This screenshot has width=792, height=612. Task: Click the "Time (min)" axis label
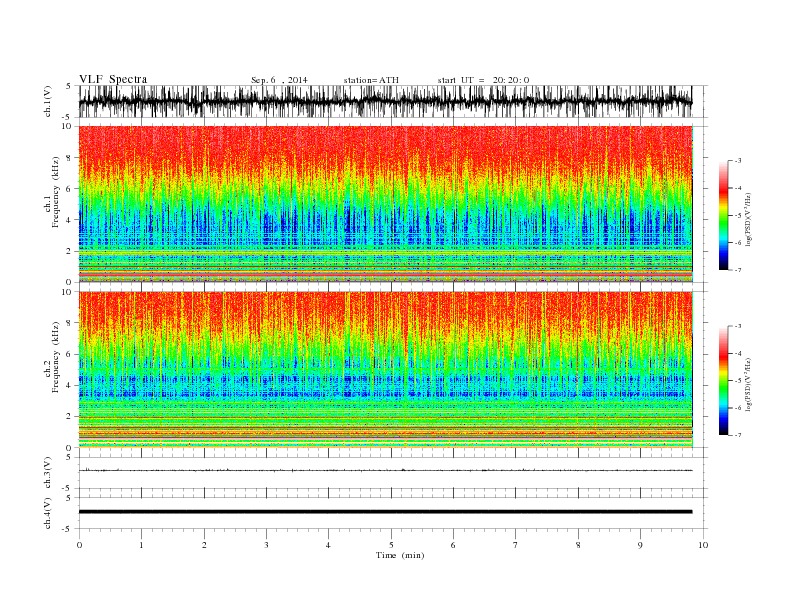tap(400, 555)
